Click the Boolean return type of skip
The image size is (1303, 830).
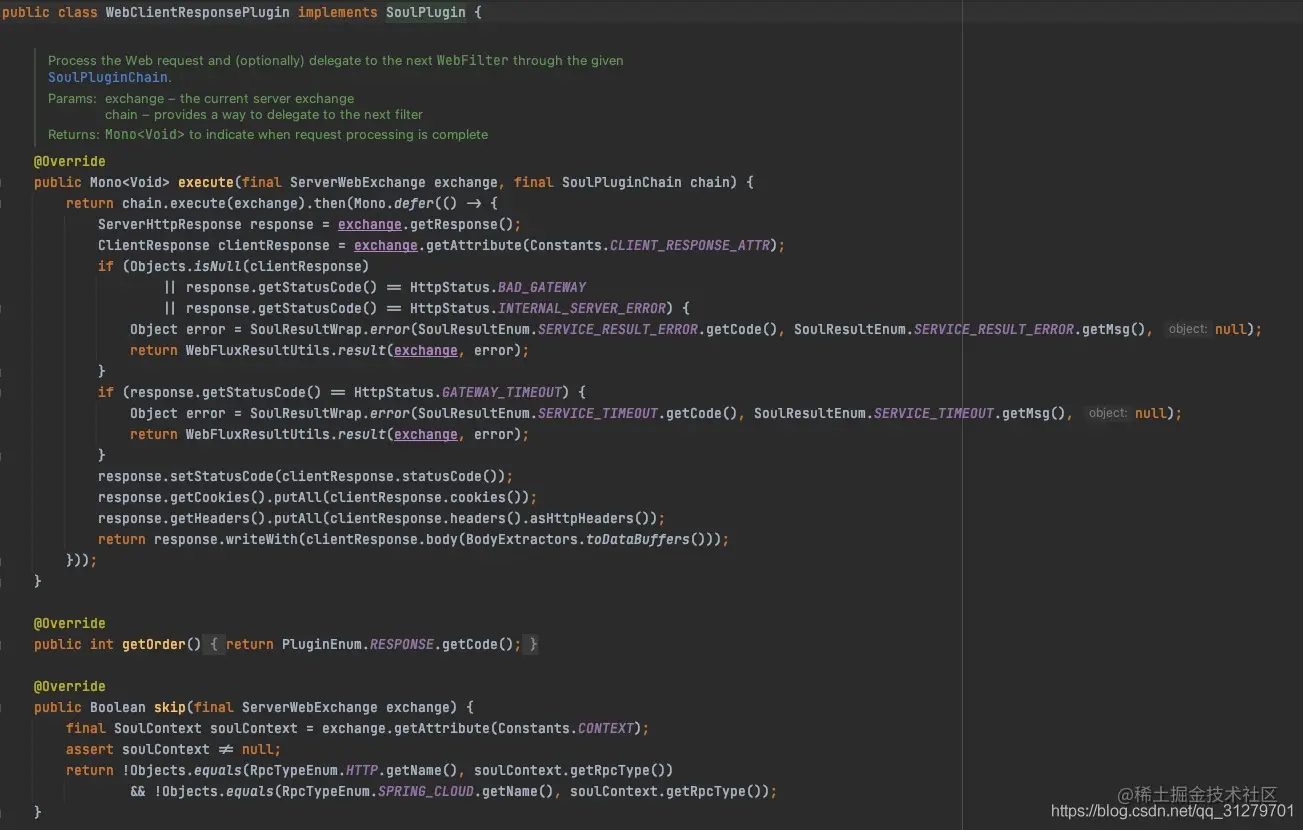[118, 707]
